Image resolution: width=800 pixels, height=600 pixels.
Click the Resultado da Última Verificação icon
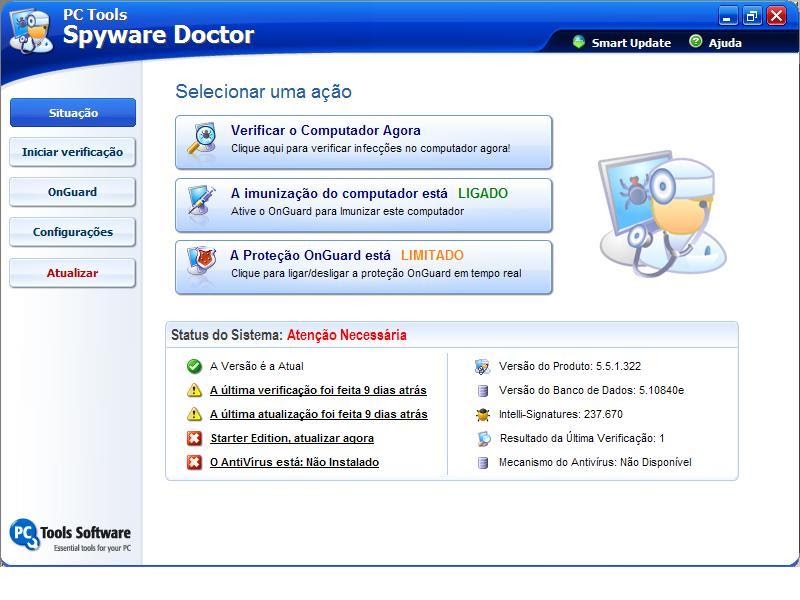click(x=483, y=438)
